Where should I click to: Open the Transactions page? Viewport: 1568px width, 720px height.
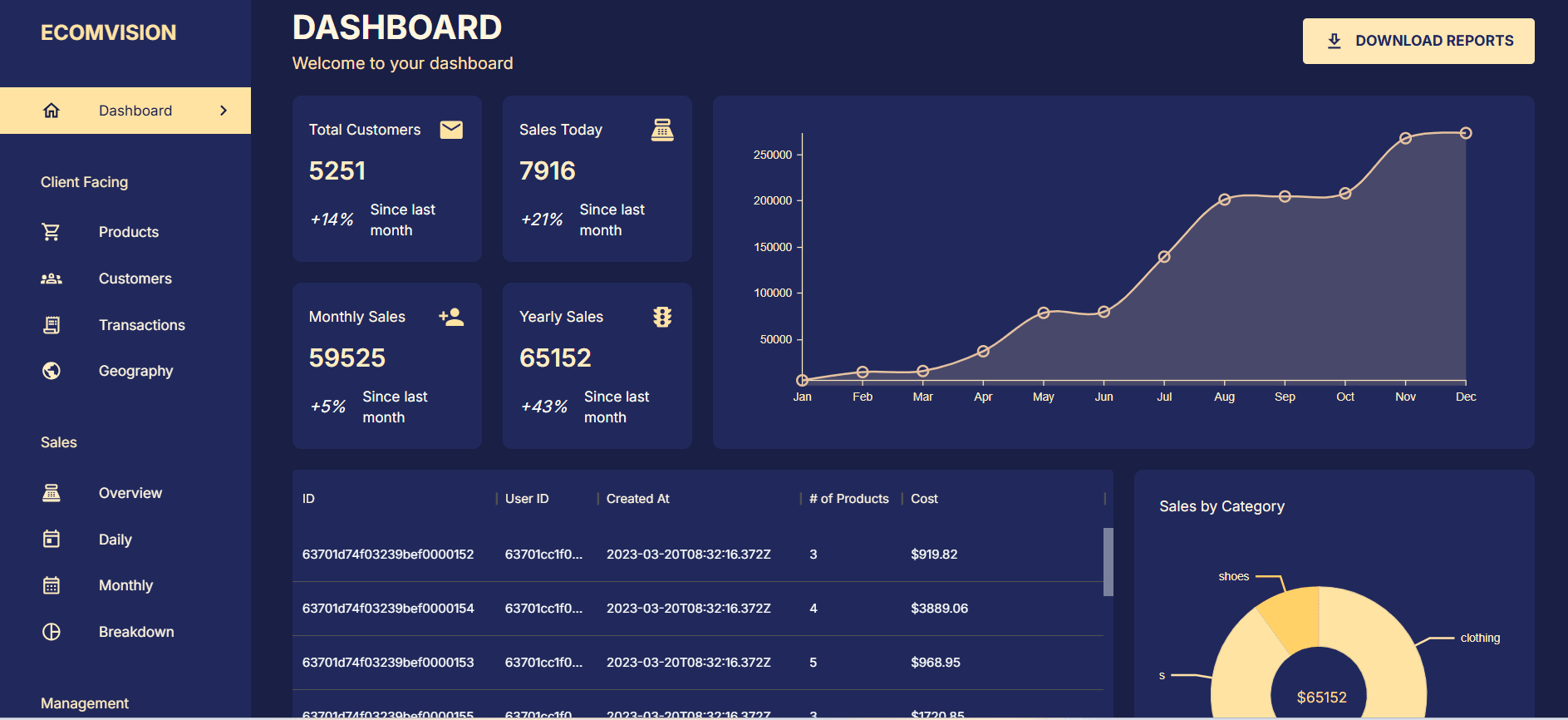tap(125, 325)
